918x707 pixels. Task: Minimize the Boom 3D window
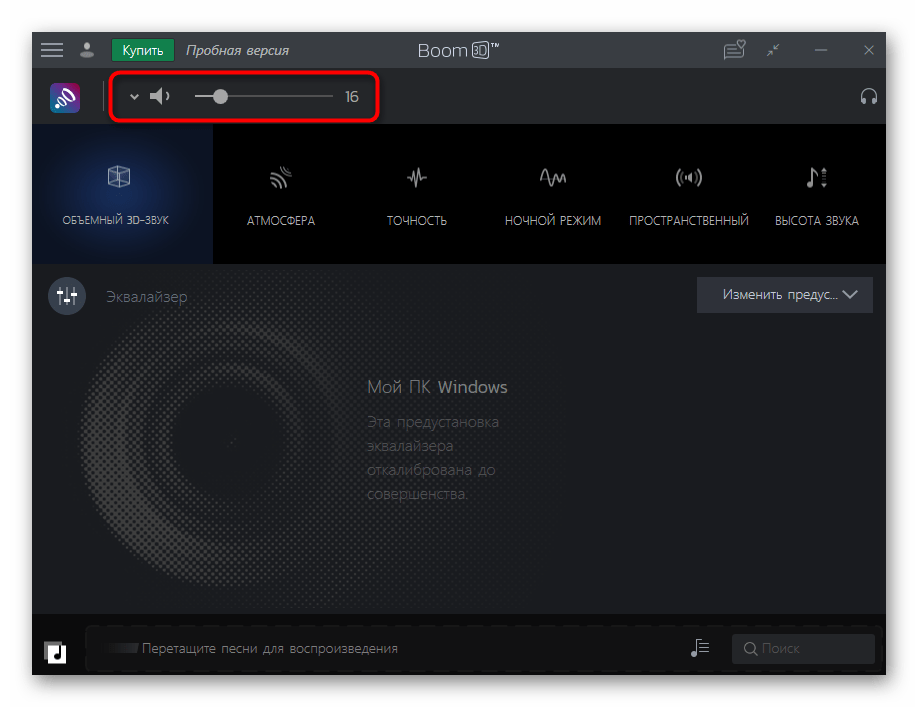[821, 50]
